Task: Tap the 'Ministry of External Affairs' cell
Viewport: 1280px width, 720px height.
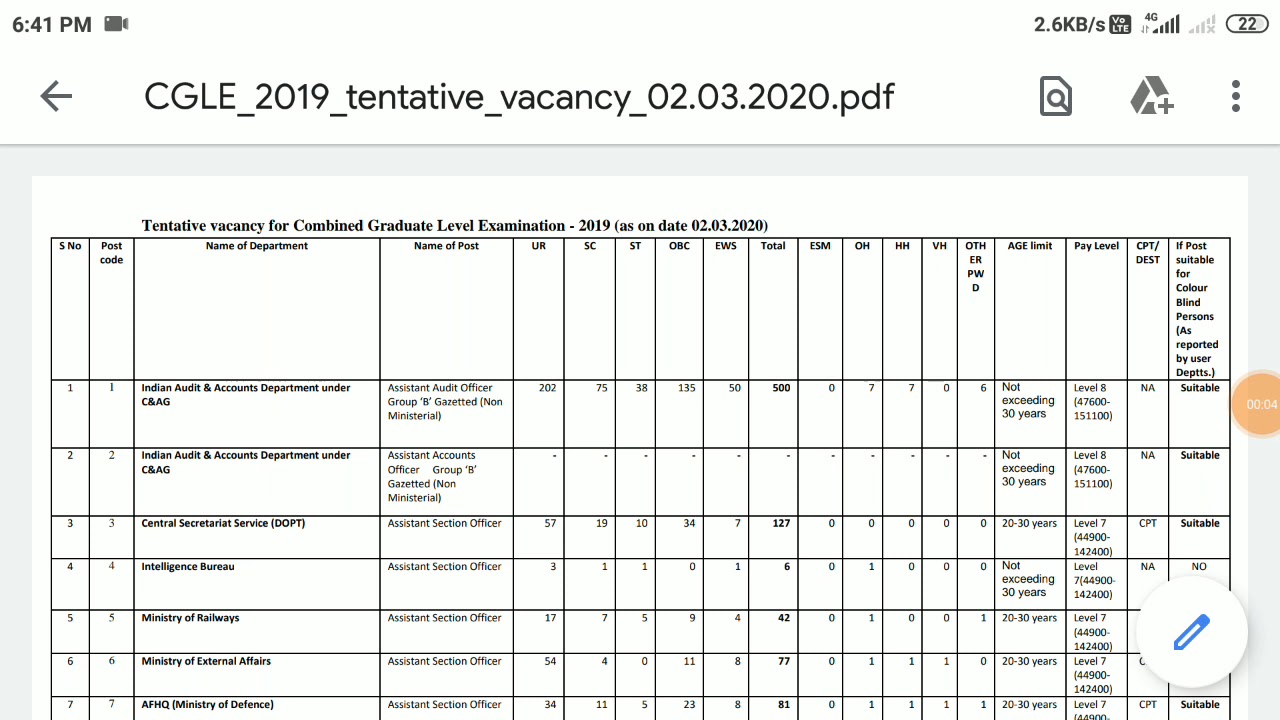Action: tap(206, 661)
